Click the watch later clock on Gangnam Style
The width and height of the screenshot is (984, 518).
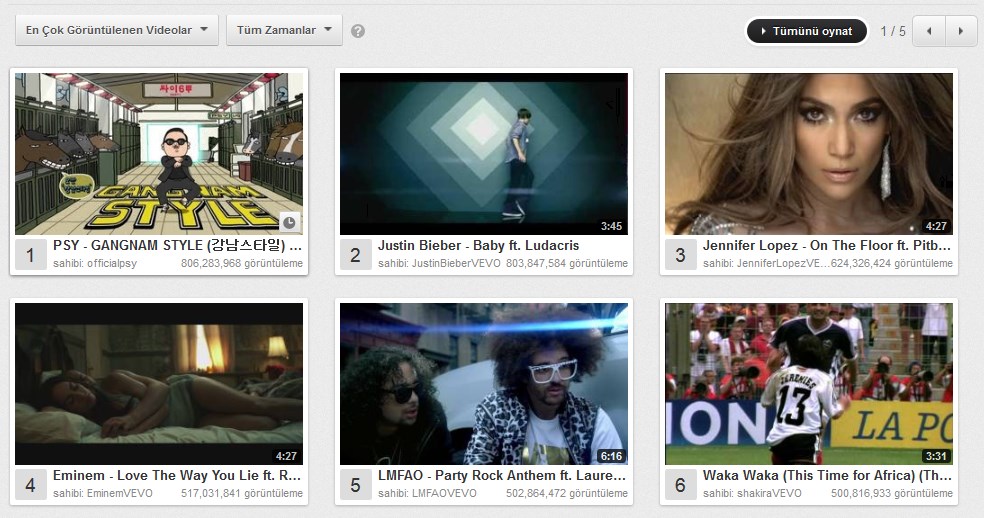(x=289, y=222)
